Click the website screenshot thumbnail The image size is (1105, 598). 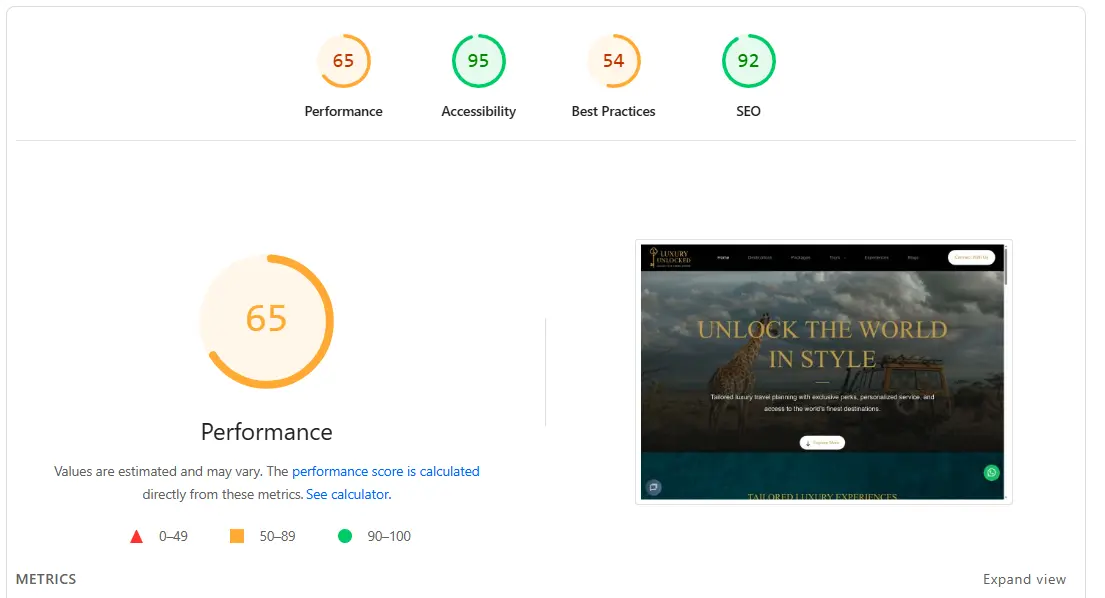pos(823,372)
